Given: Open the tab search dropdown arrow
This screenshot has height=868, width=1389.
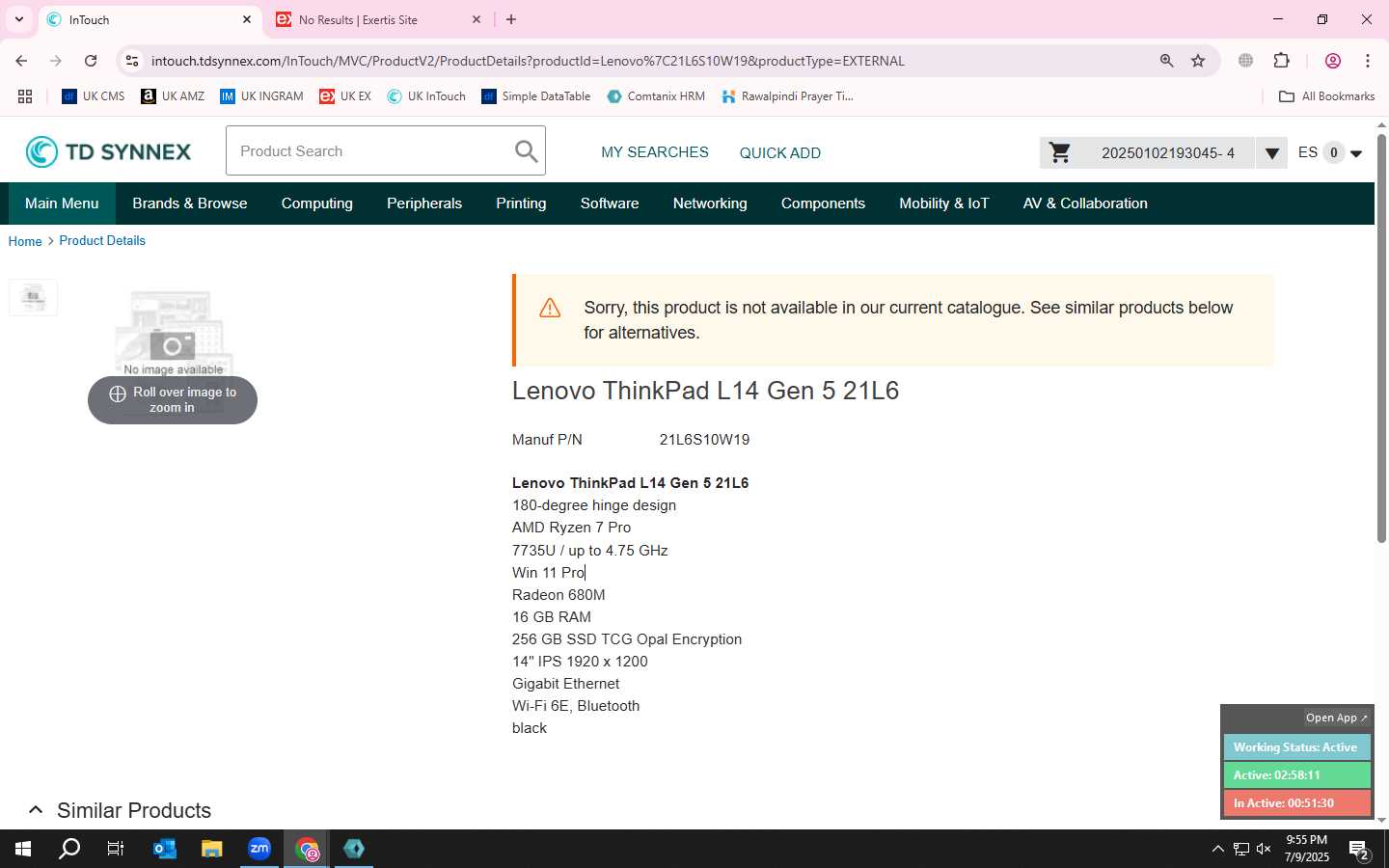Looking at the screenshot, I should 18,19.
